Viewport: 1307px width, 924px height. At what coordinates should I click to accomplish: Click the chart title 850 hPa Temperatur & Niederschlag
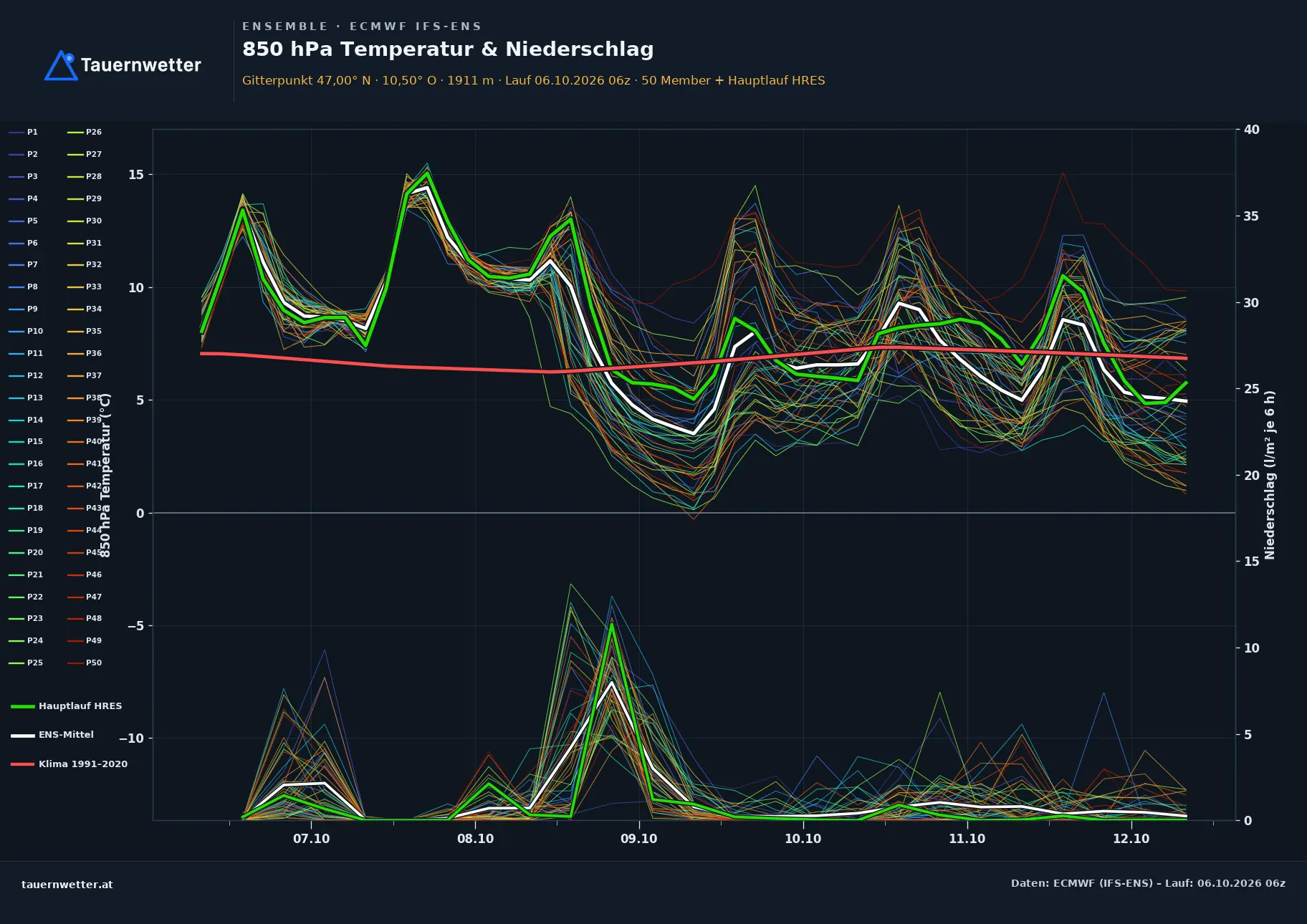[x=448, y=49]
